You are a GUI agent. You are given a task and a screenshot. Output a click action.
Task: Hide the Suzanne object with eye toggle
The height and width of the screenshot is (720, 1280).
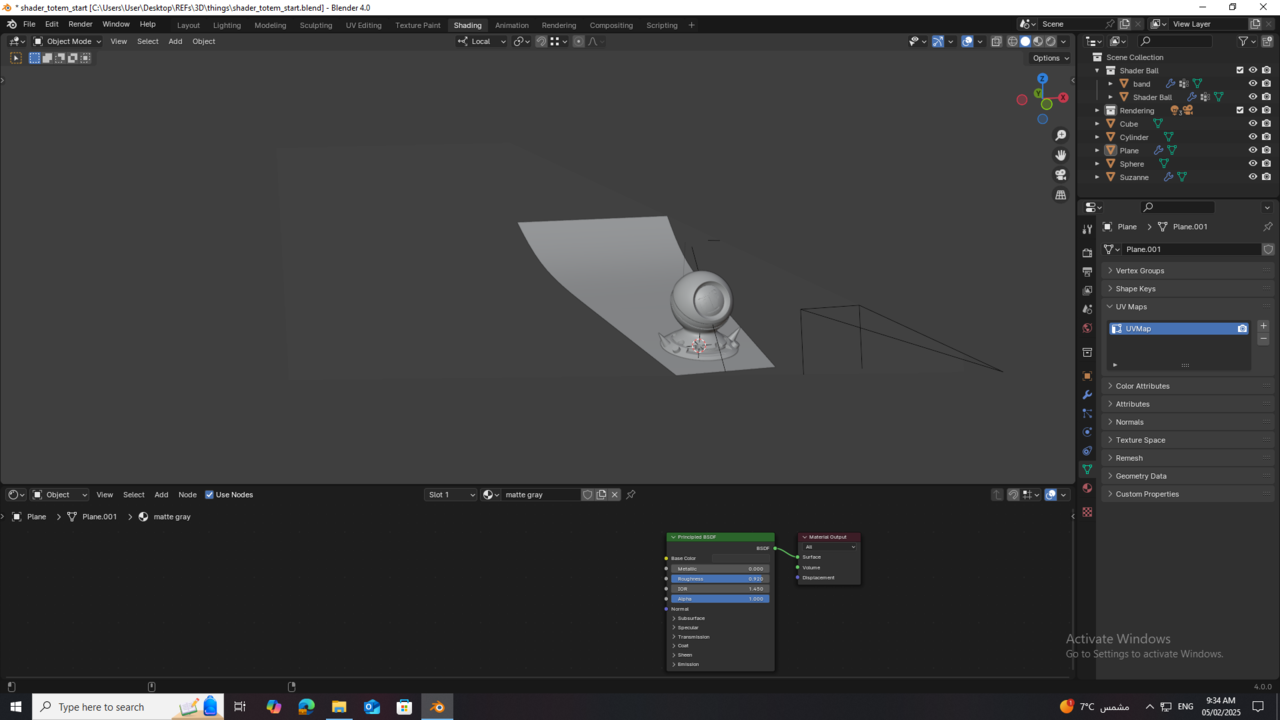coord(1253,177)
